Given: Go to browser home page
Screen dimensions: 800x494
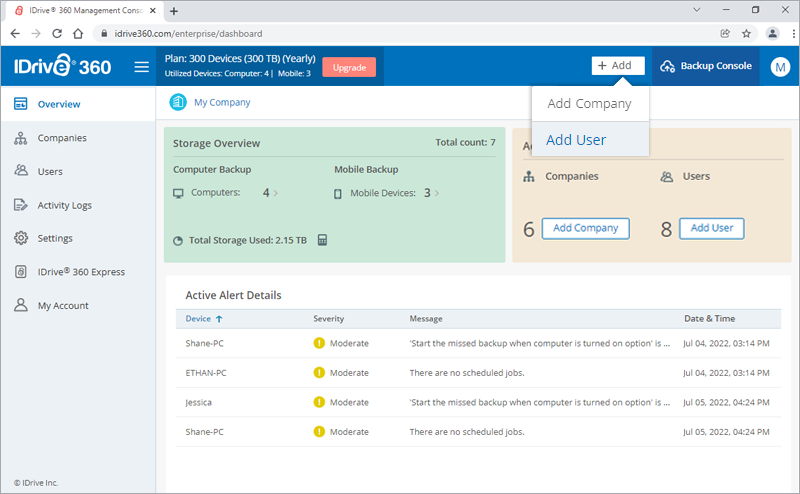Looking at the screenshot, I should pyautogui.click(x=78, y=34).
